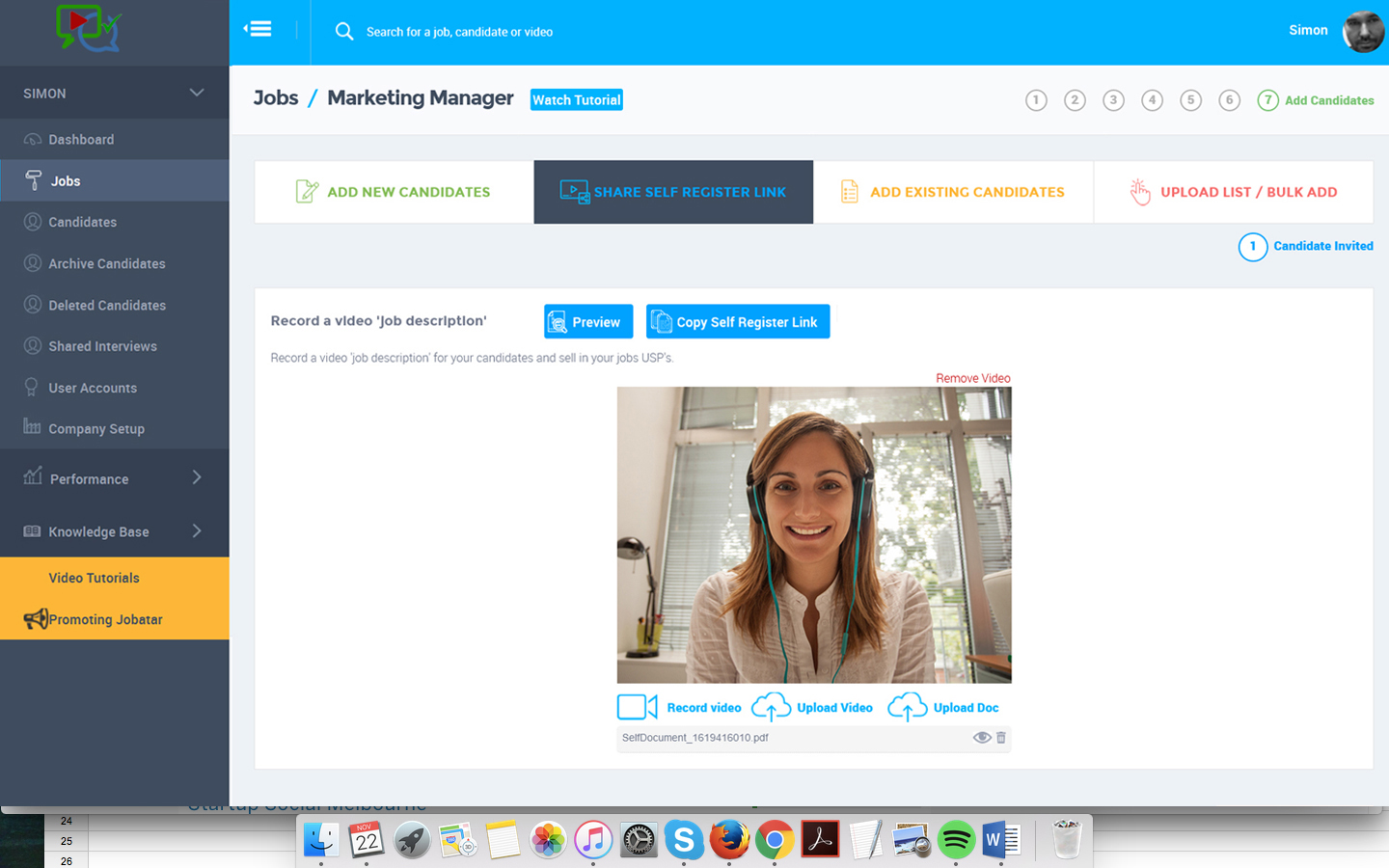The height and width of the screenshot is (868, 1389).
Task: Open the ADD EXISTING CANDIDATES tab
Action: [954, 192]
